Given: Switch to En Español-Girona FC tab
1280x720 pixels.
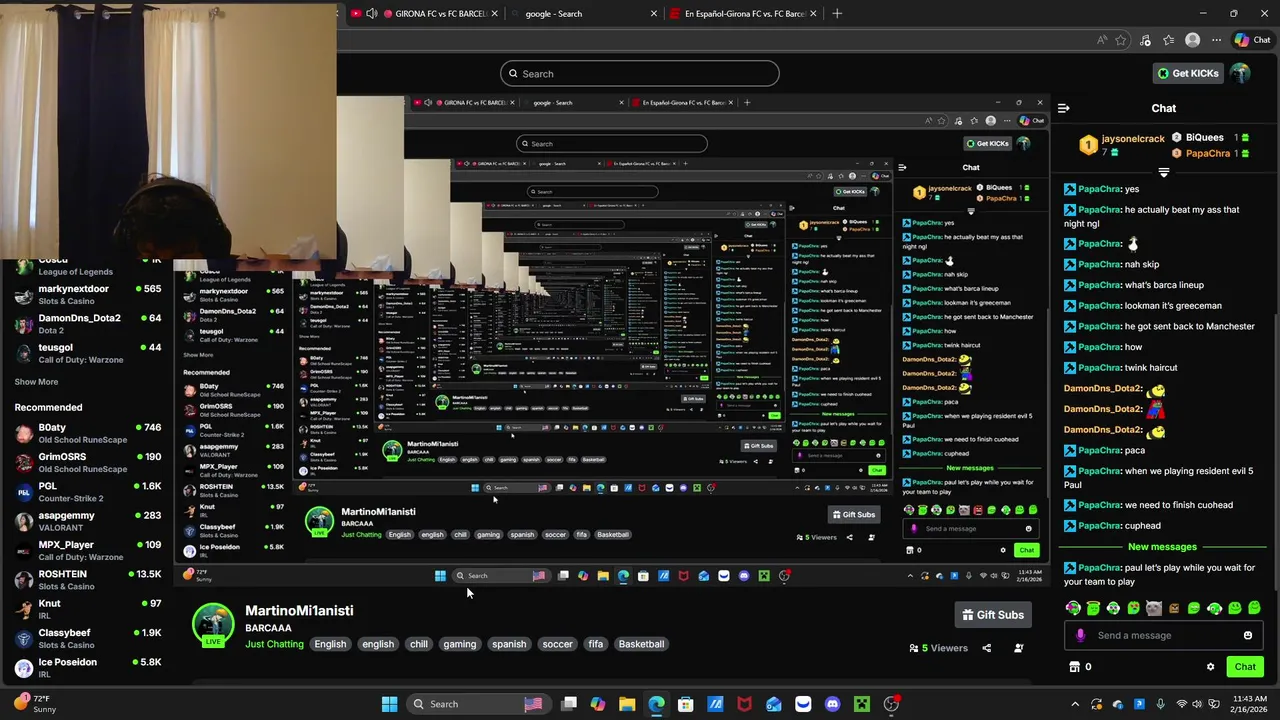Looking at the screenshot, I should [745, 14].
